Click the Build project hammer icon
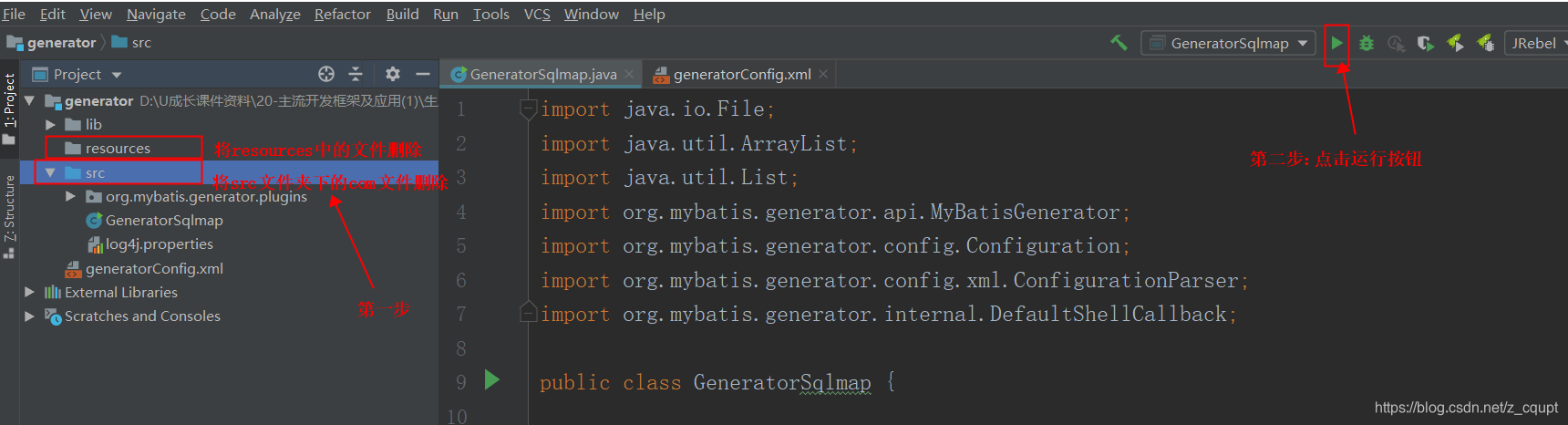The image size is (1568, 425). pyautogui.click(x=1119, y=43)
